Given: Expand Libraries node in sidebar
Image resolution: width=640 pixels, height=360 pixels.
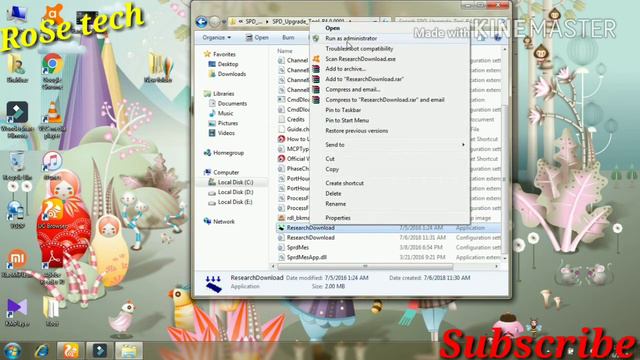Looking at the screenshot, I should (x=223, y=93).
